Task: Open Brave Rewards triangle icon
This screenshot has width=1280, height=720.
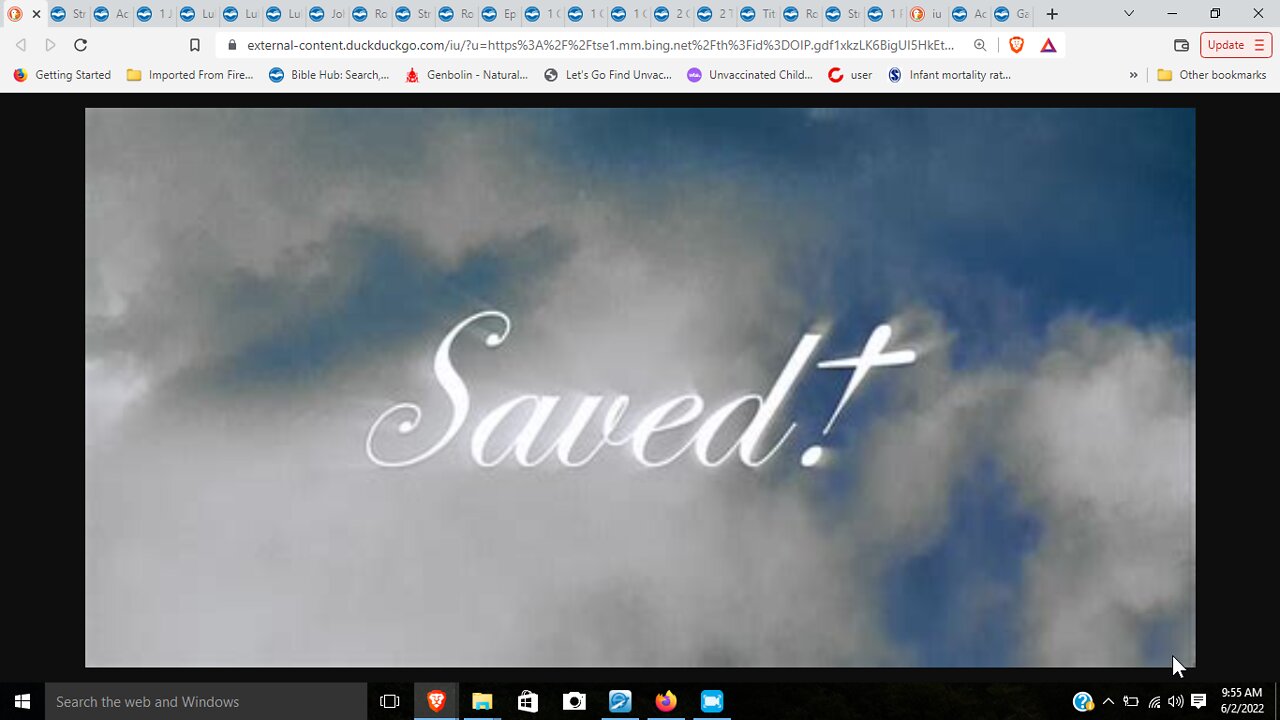Action: 1048,45
